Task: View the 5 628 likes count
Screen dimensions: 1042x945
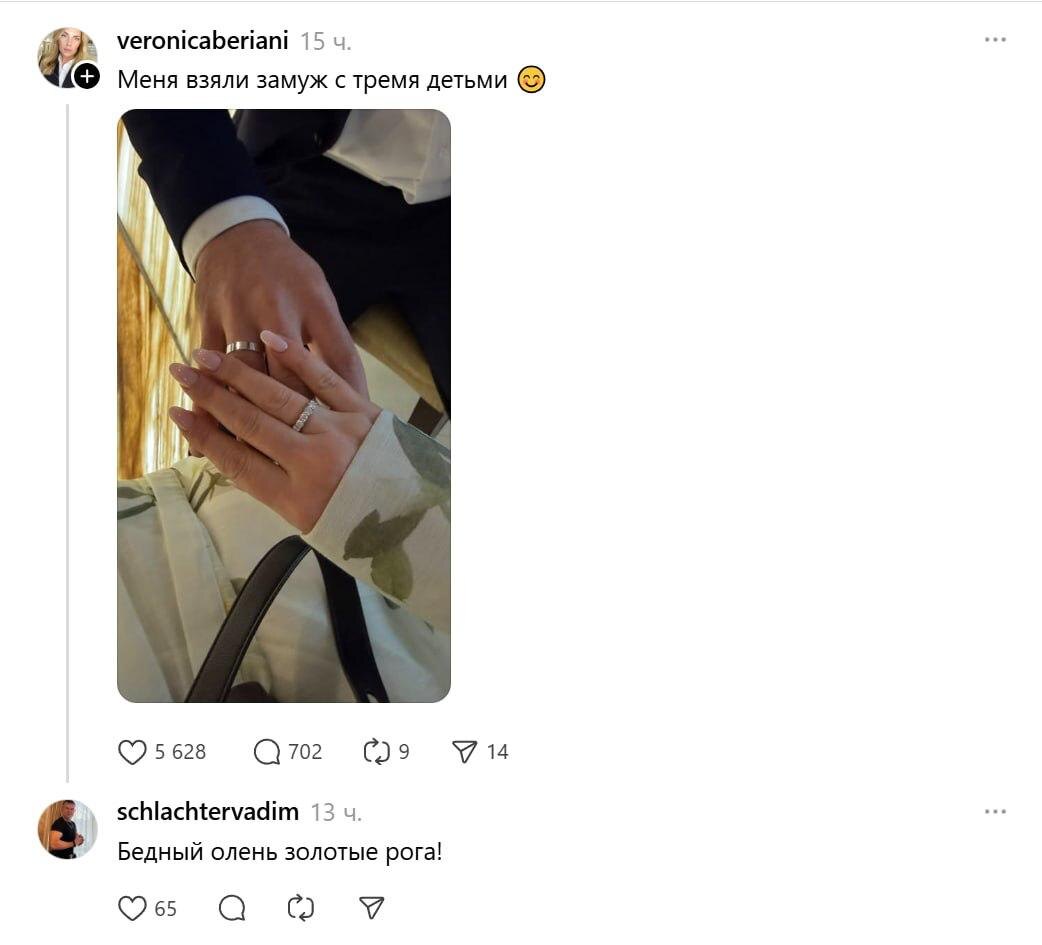Action: 180,752
